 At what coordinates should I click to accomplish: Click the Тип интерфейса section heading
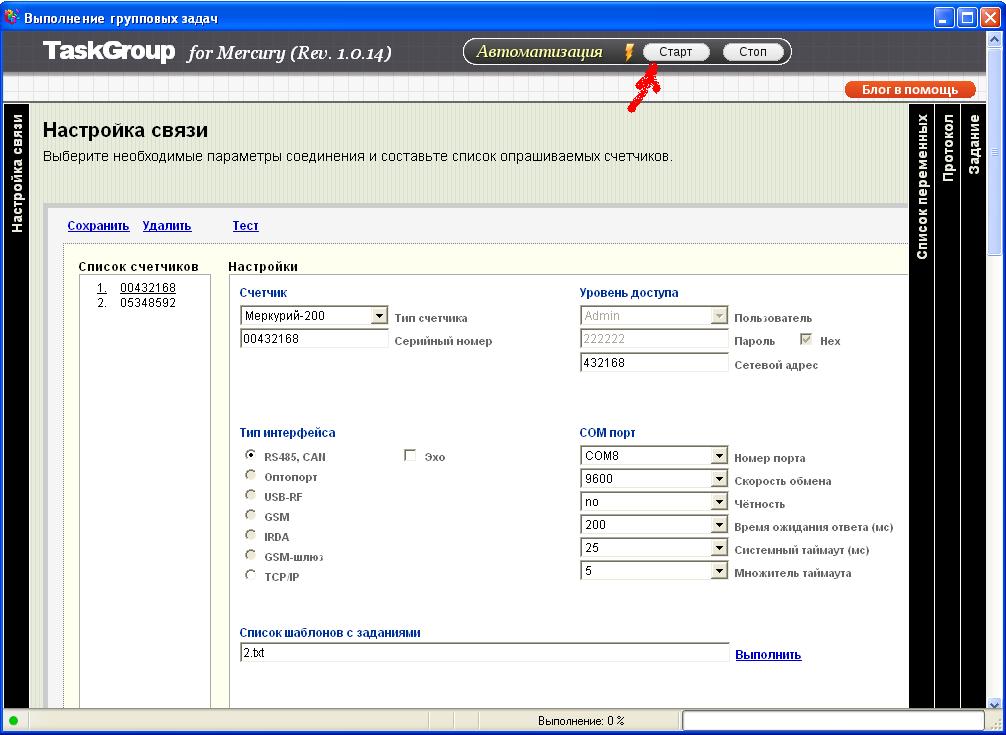287,433
